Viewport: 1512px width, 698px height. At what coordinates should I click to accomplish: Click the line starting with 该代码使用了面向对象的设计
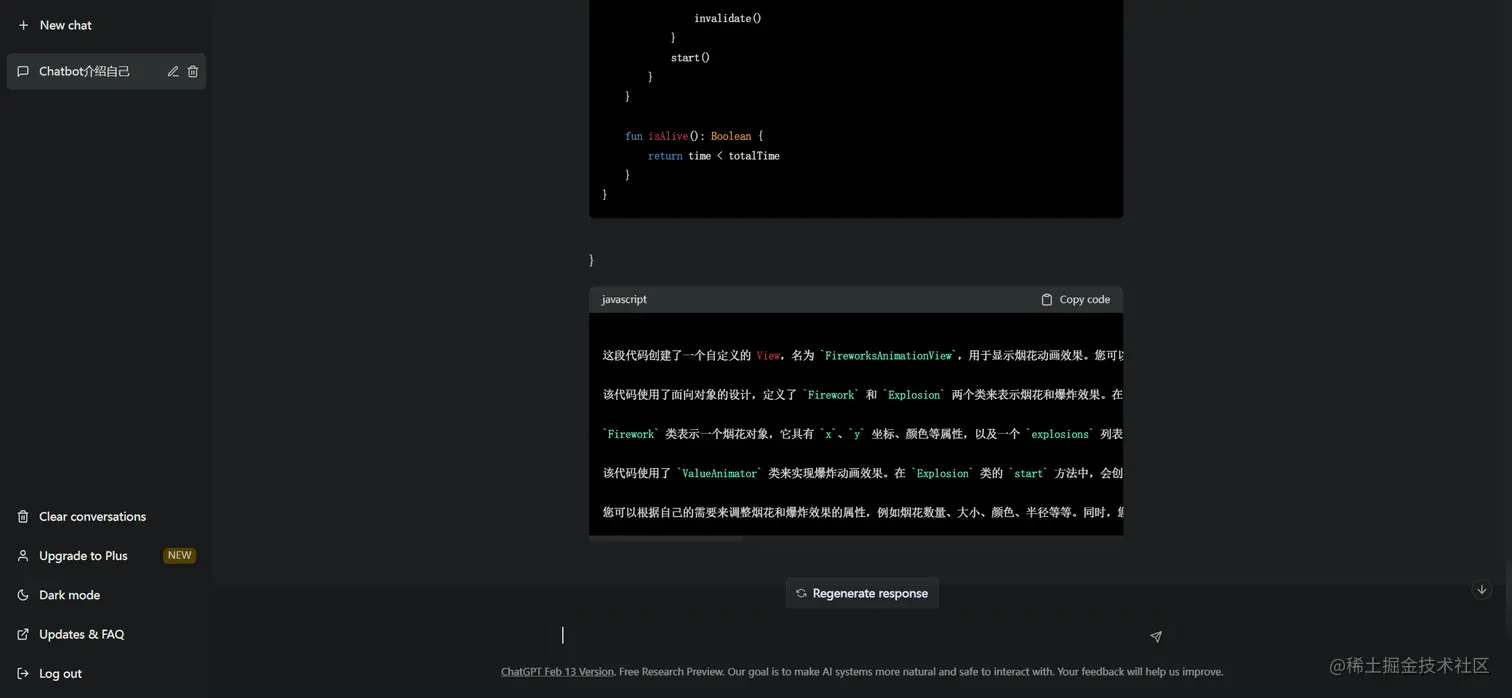(862, 394)
